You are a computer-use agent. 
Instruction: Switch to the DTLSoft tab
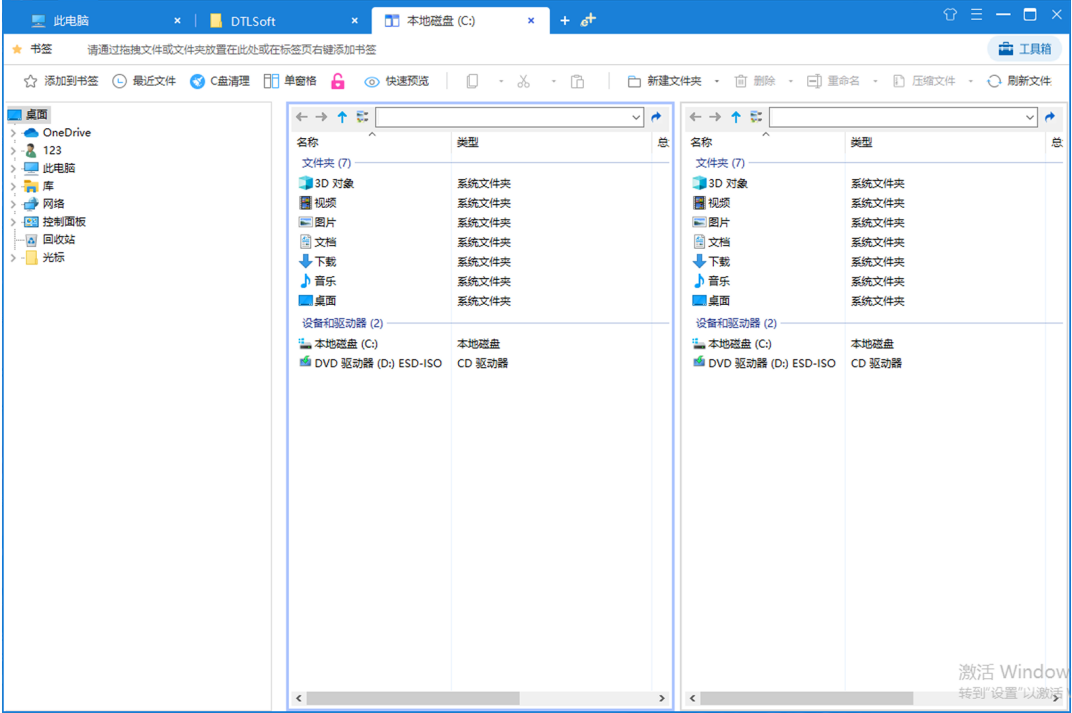[255, 20]
